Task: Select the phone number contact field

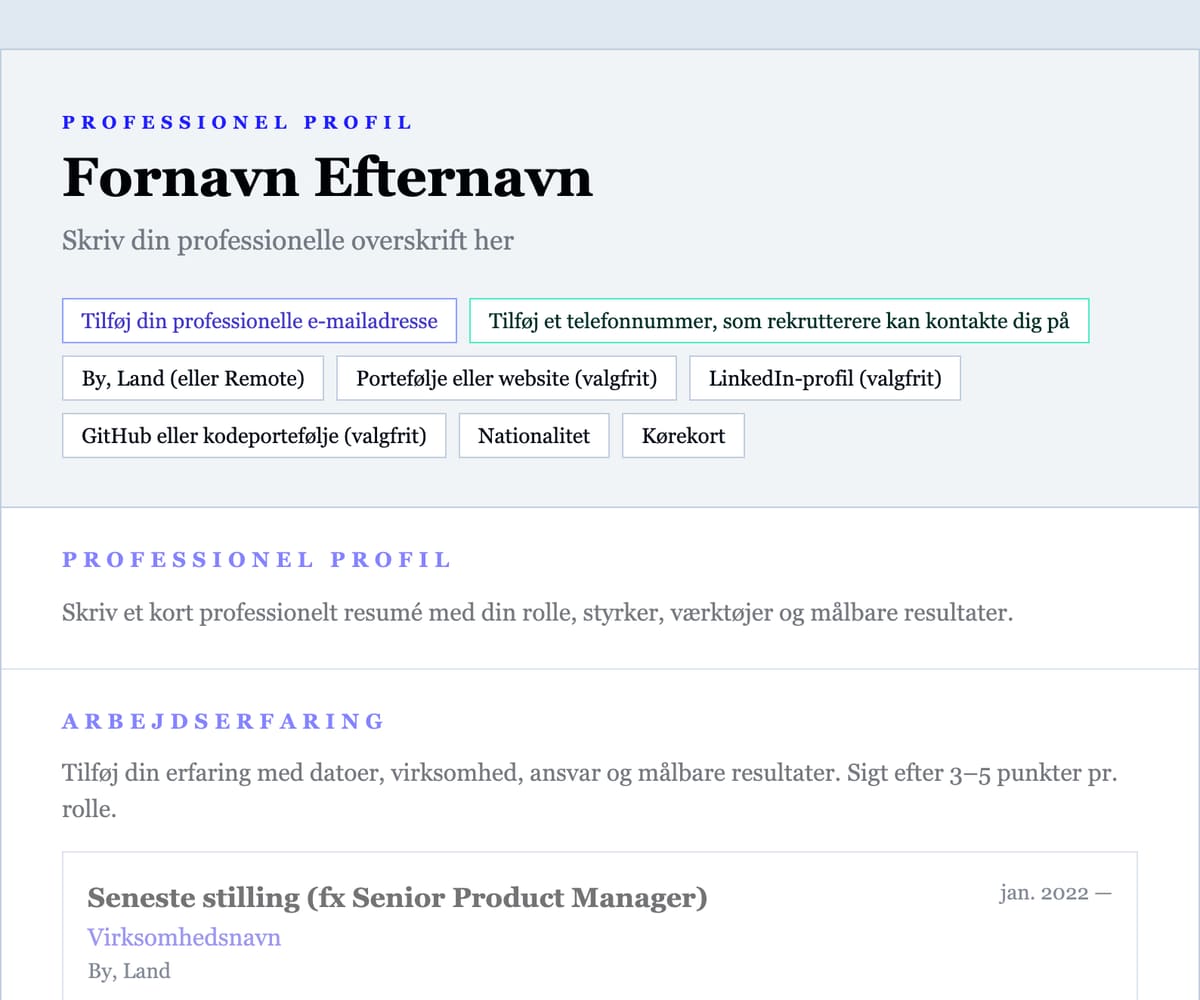Action: coord(779,321)
